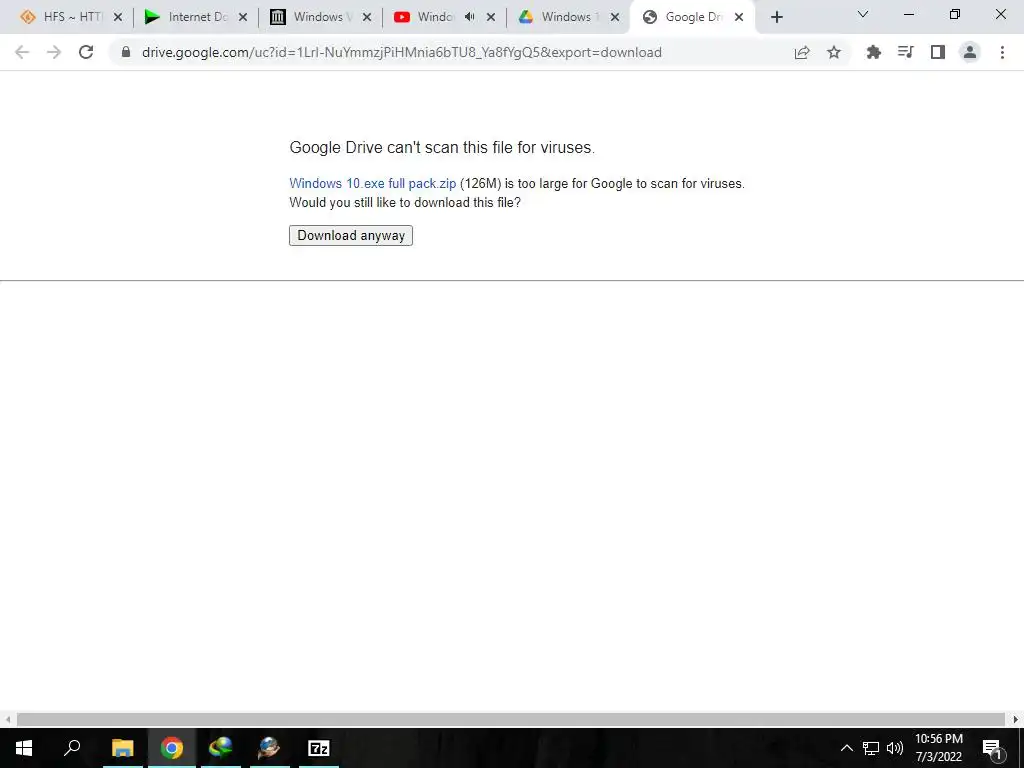The image size is (1024, 768).
Task: Open a new browser tab
Action: (776, 17)
